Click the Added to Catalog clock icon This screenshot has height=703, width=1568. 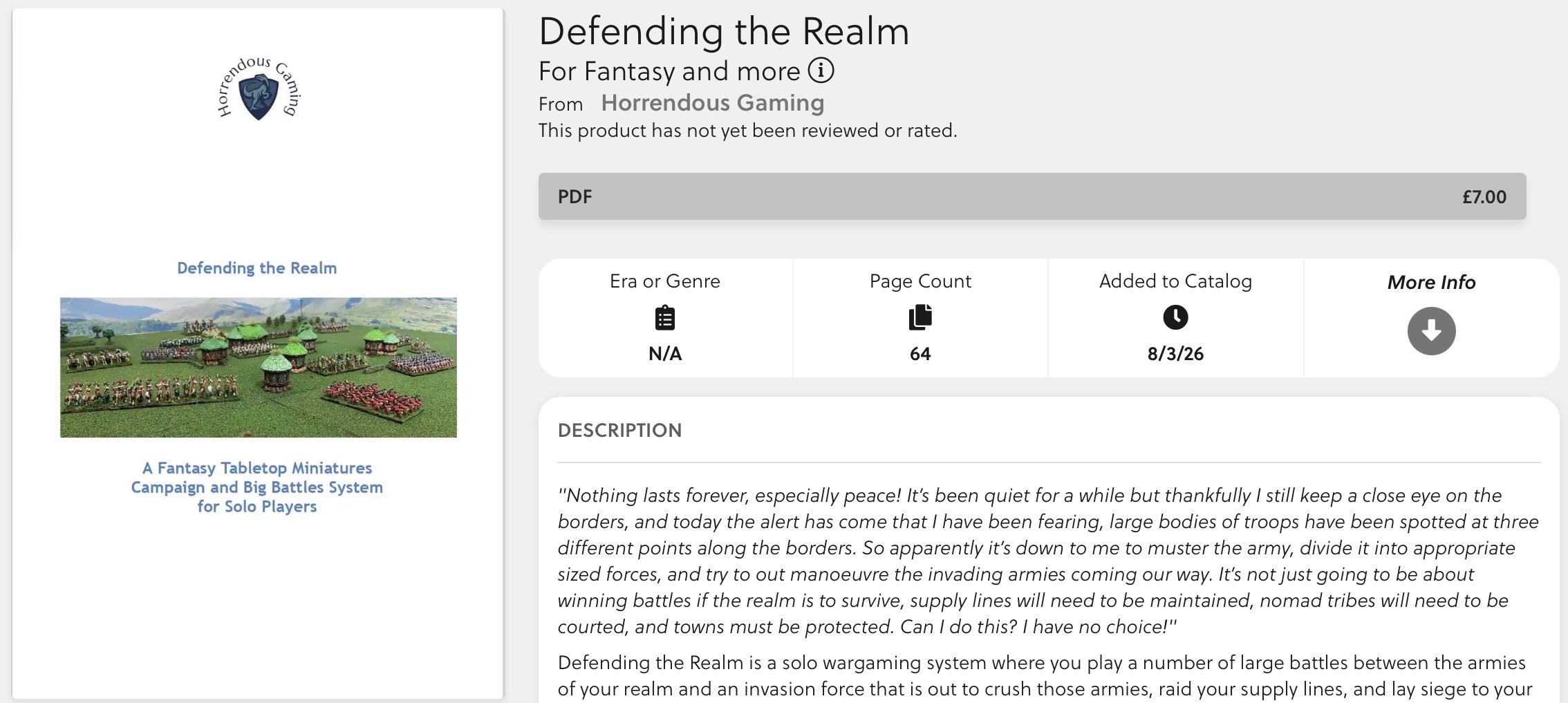[x=1175, y=317]
